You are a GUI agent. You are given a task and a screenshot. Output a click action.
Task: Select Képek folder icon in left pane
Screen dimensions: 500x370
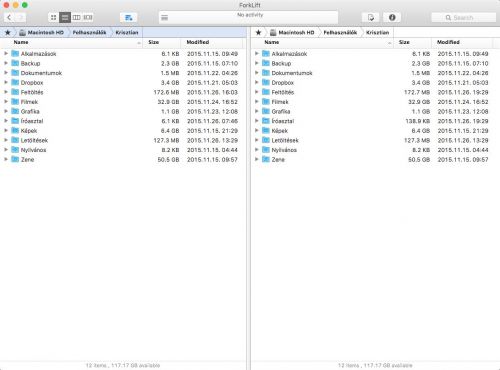click(x=15, y=130)
